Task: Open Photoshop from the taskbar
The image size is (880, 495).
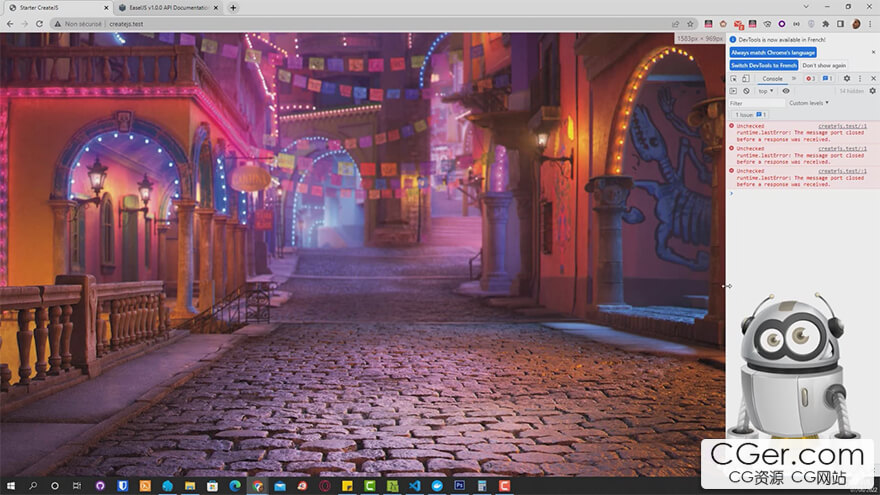Action: click(460, 486)
